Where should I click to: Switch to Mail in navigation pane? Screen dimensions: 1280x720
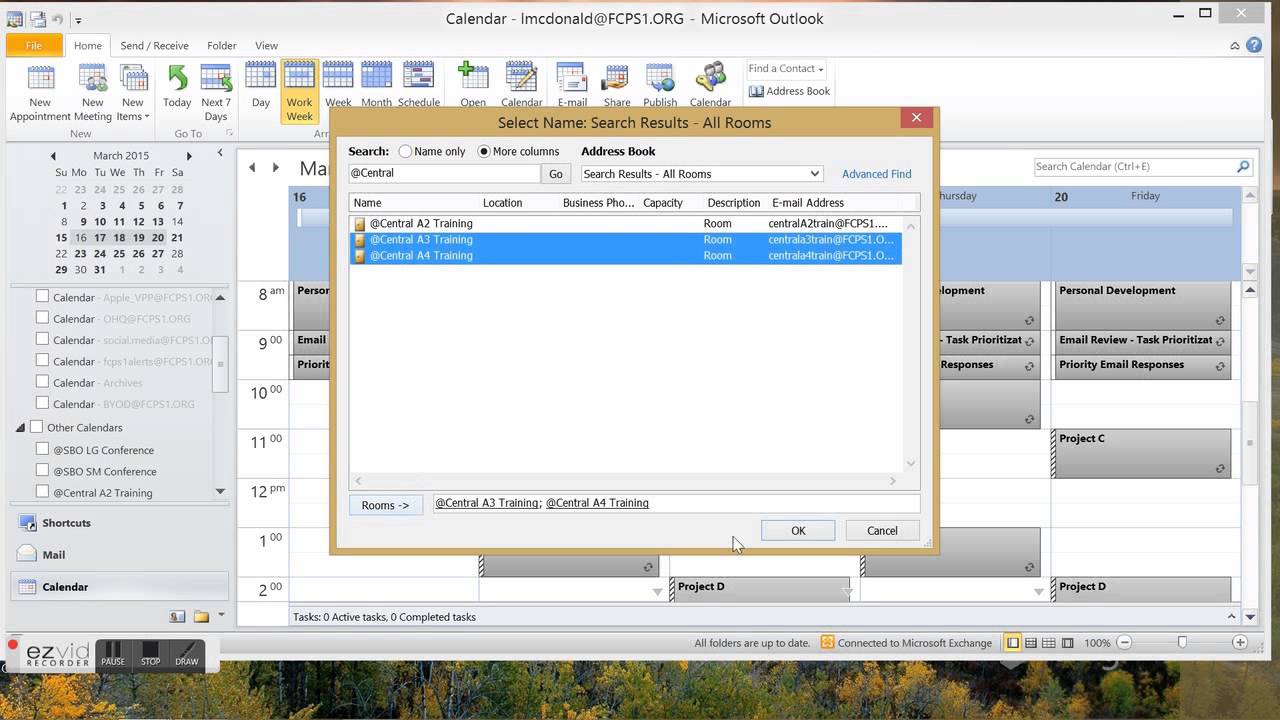point(119,555)
